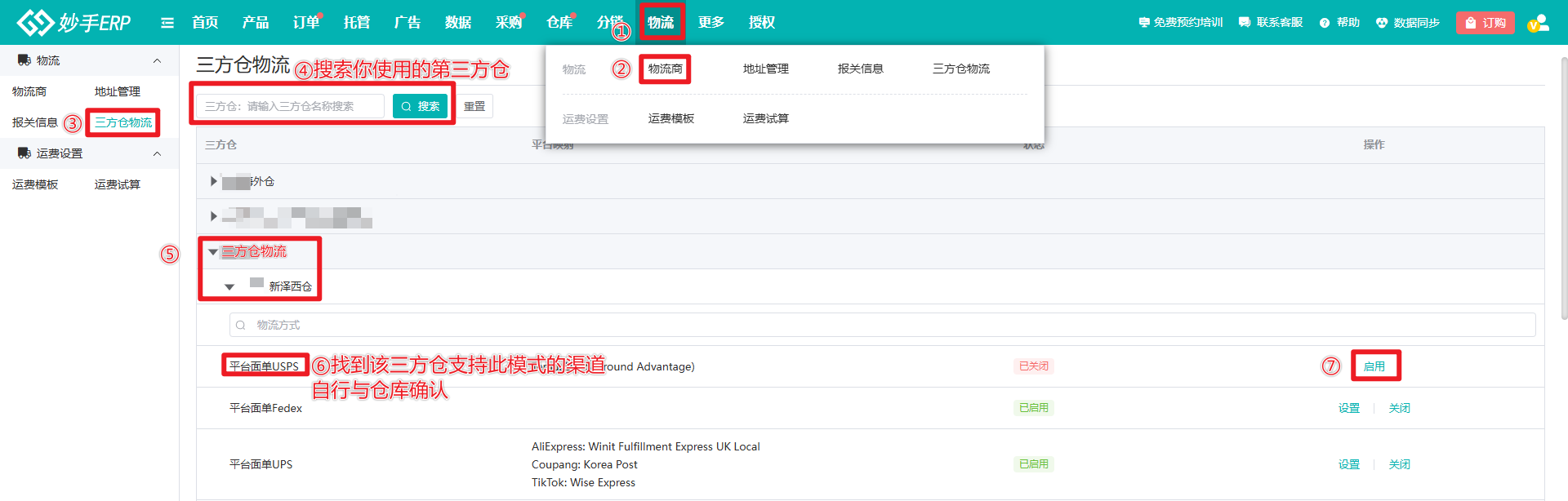Open 运费模板 in the sidebar
Image resolution: width=1568 pixels, height=501 pixels.
35,184
